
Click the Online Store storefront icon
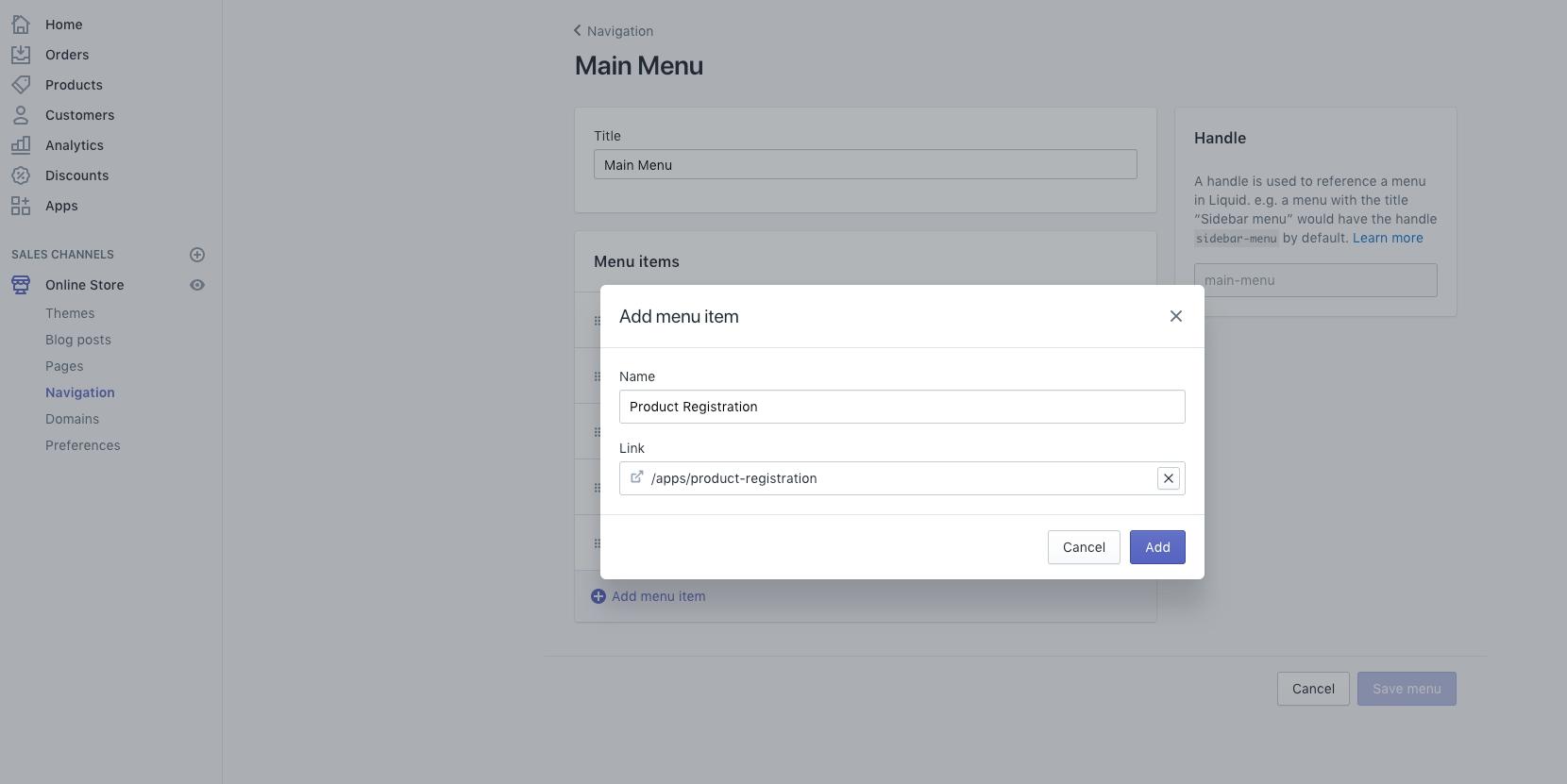tap(21, 285)
